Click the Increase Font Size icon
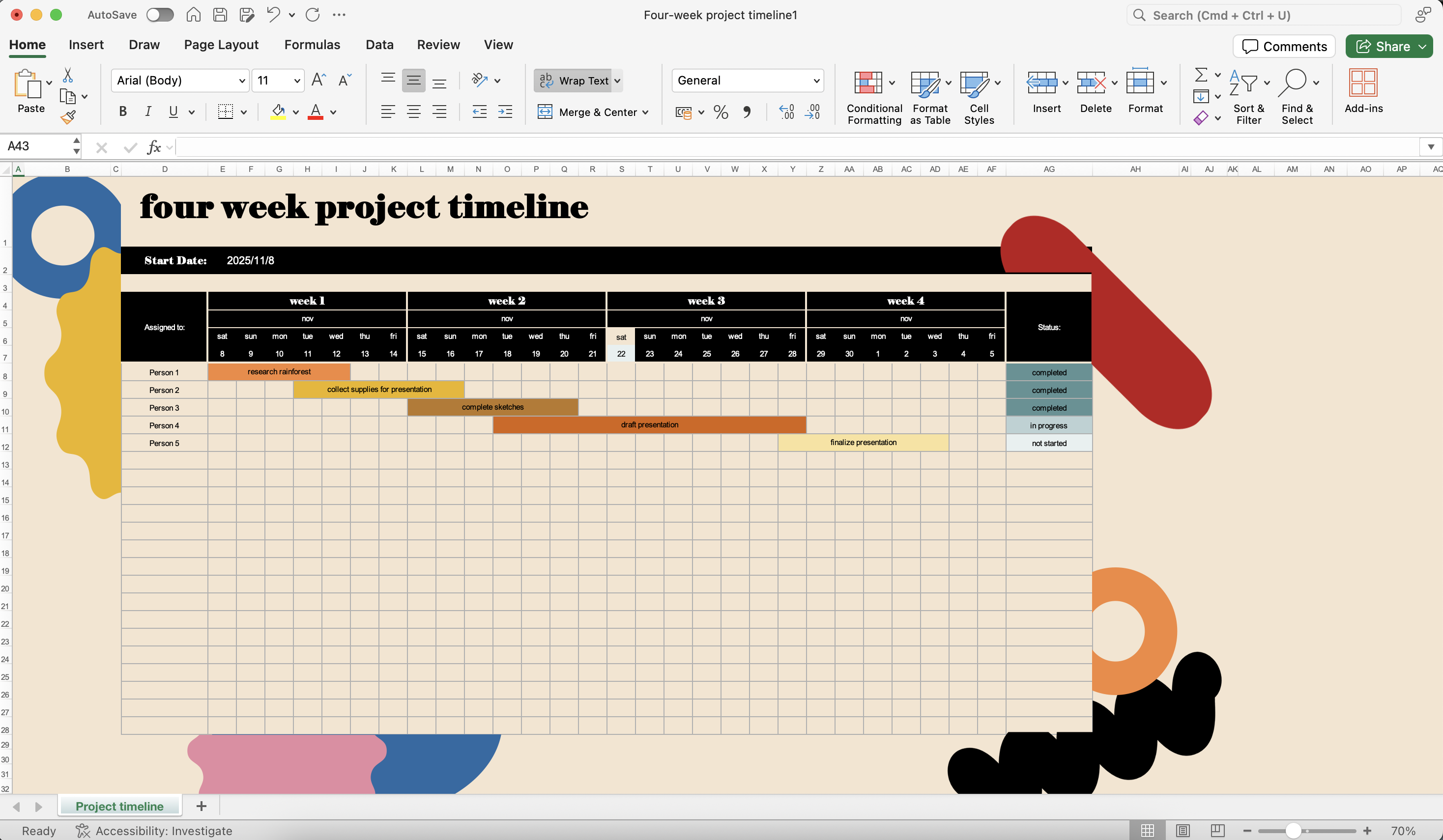This screenshot has width=1443, height=840. pos(318,80)
